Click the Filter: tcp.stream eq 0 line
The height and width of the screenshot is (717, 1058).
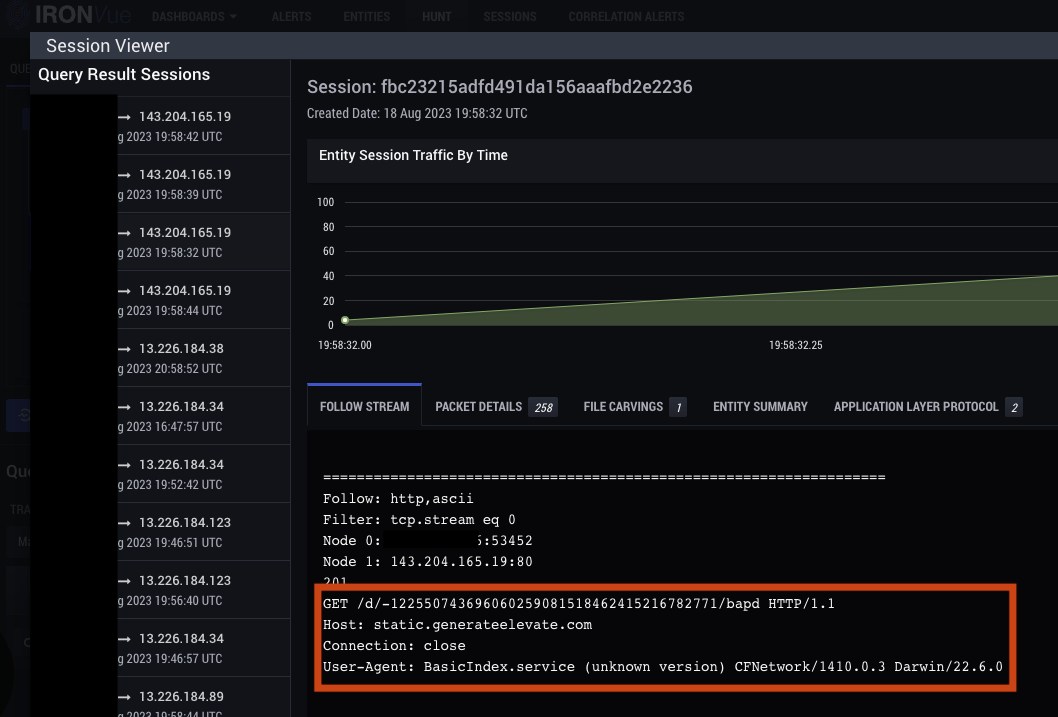click(x=419, y=519)
